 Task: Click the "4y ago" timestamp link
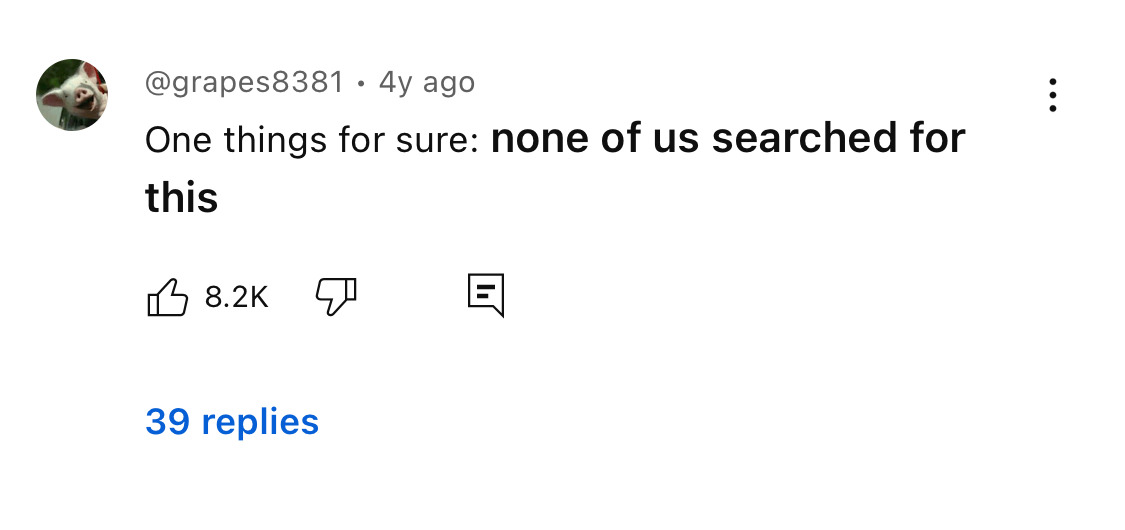tap(427, 82)
